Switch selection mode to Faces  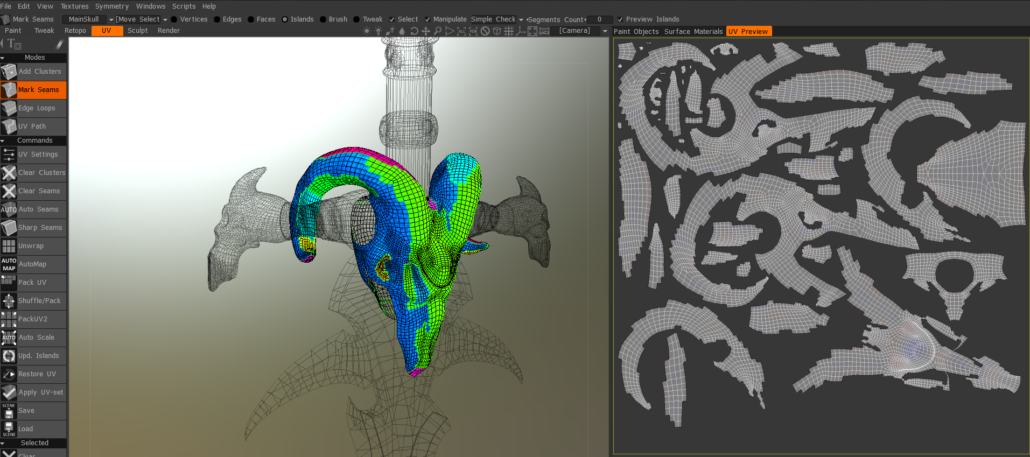click(x=250, y=19)
